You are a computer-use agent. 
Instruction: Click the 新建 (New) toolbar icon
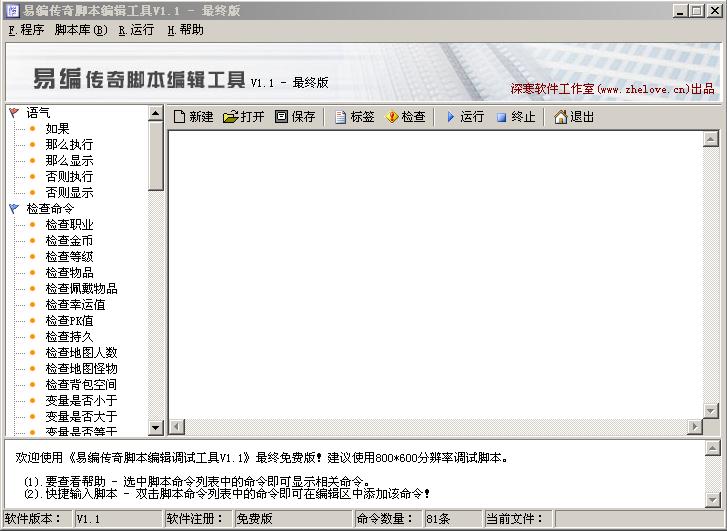point(180,117)
